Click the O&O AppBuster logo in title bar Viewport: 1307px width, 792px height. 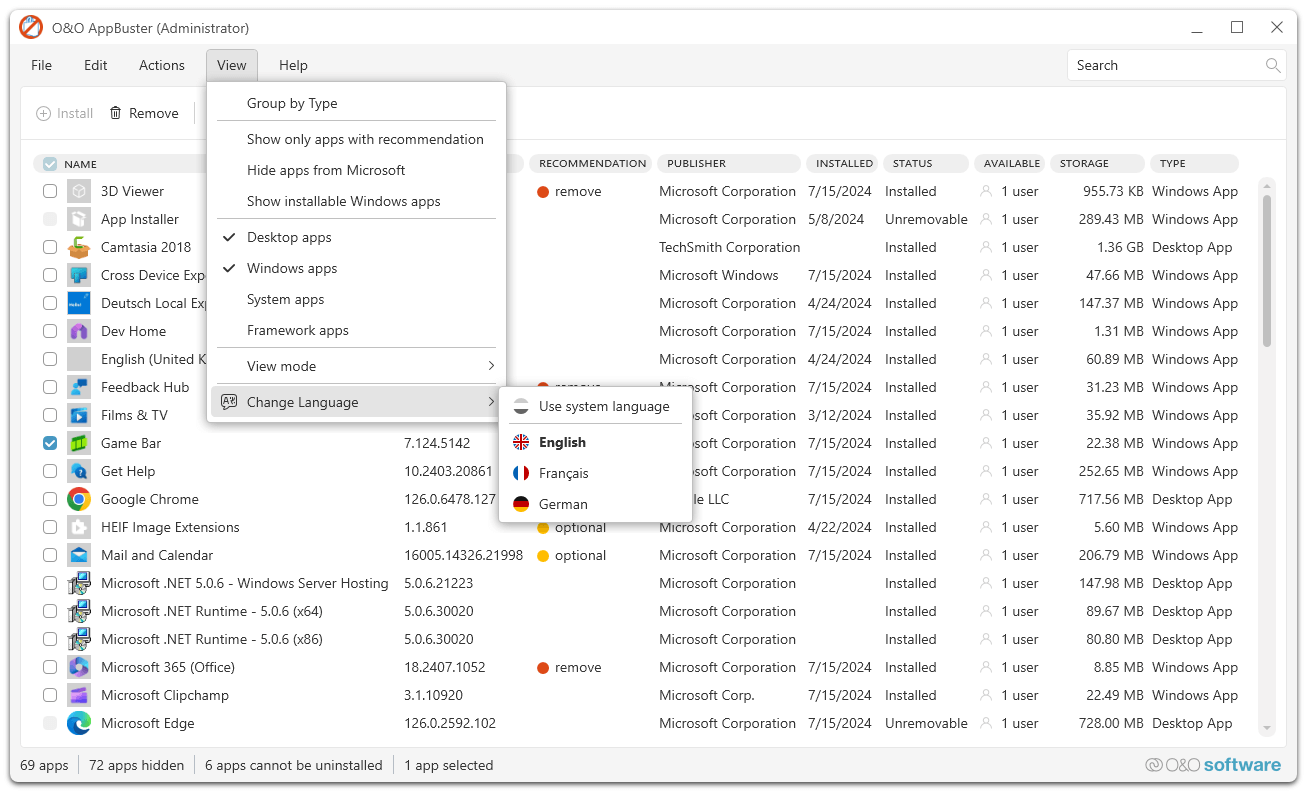(31, 27)
